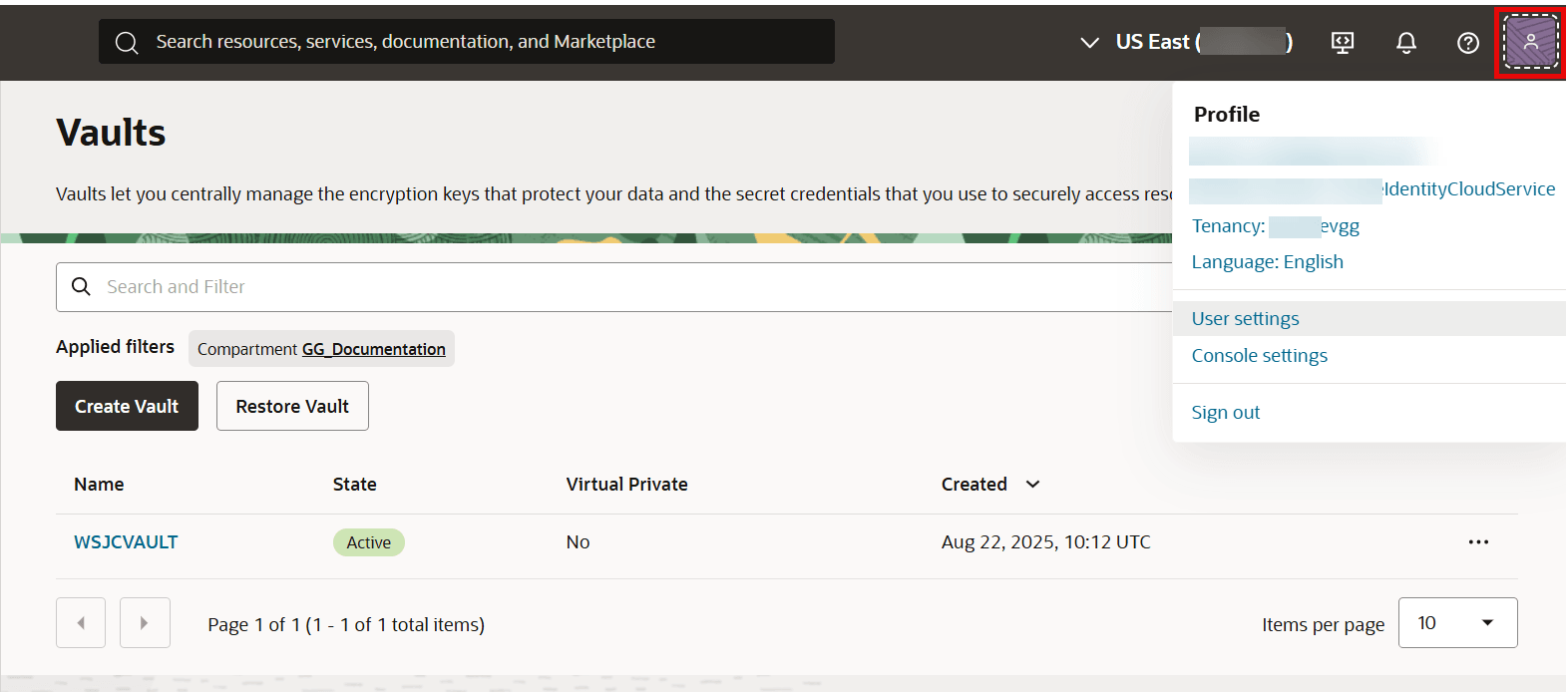Open the Cloud Shell console icon
The image size is (1568, 692).
click(x=1342, y=42)
